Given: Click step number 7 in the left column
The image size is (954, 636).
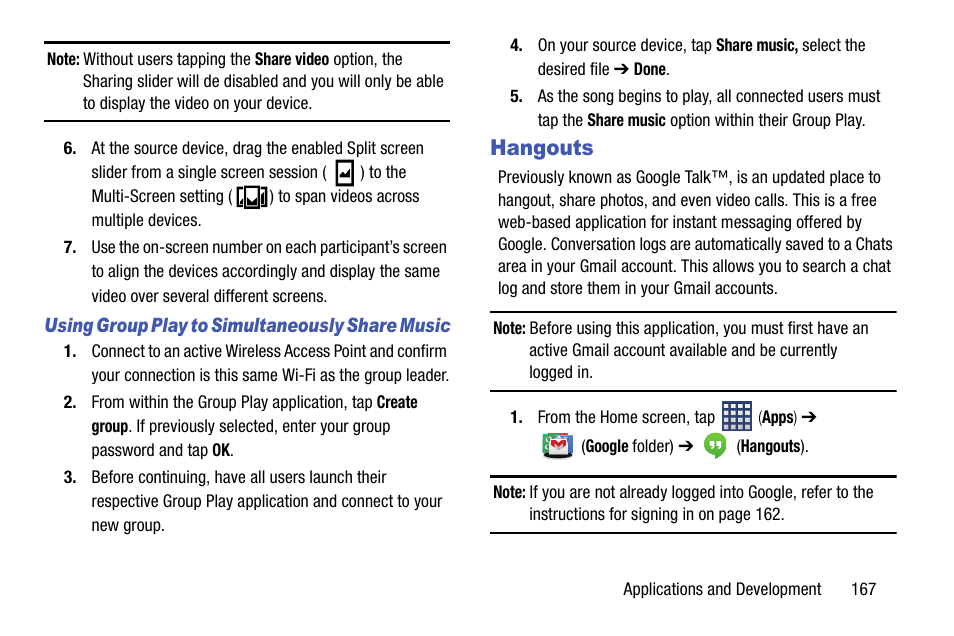Looking at the screenshot, I should point(70,247).
